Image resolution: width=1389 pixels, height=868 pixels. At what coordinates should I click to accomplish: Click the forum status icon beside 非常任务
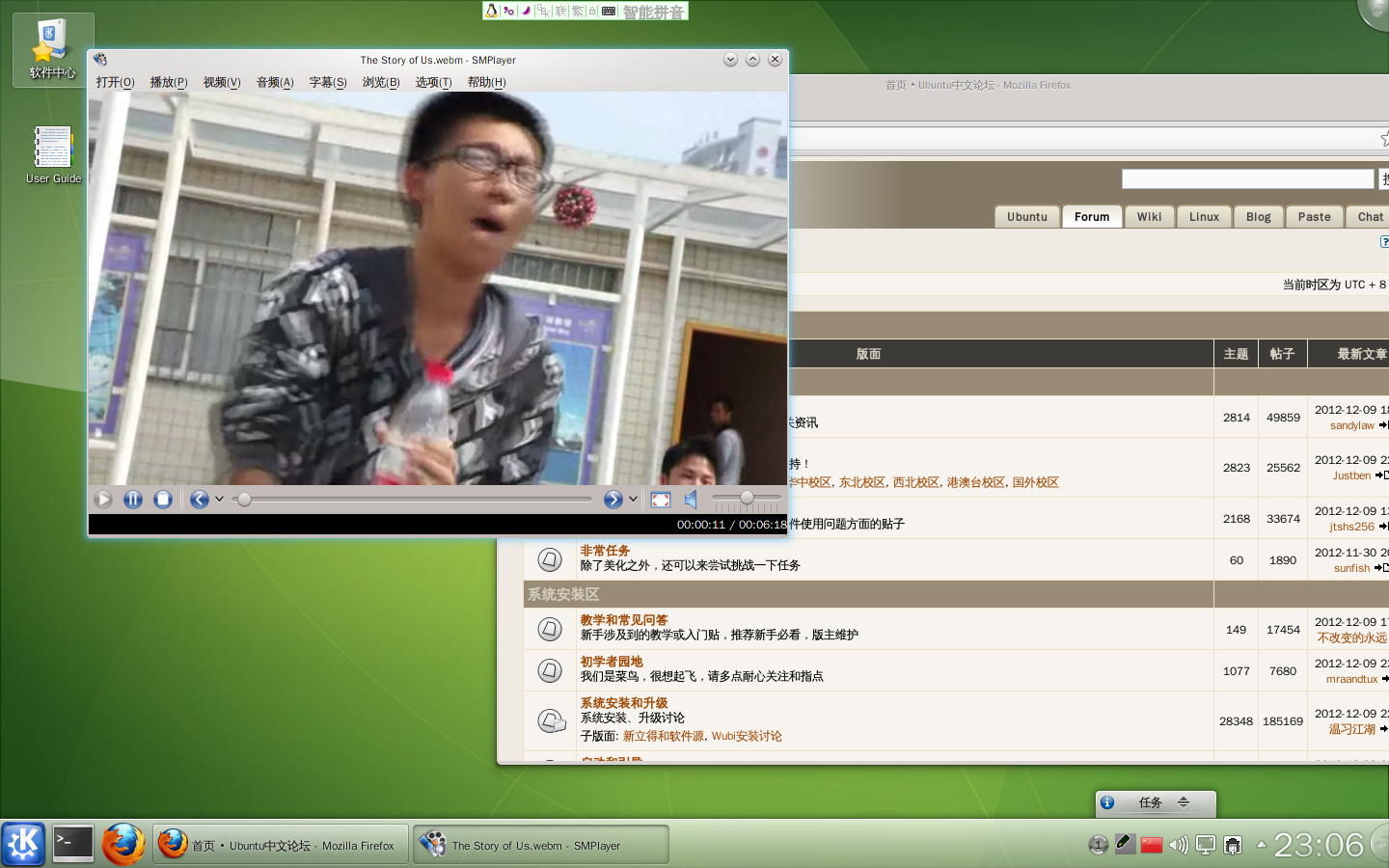pyautogui.click(x=550, y=559)
